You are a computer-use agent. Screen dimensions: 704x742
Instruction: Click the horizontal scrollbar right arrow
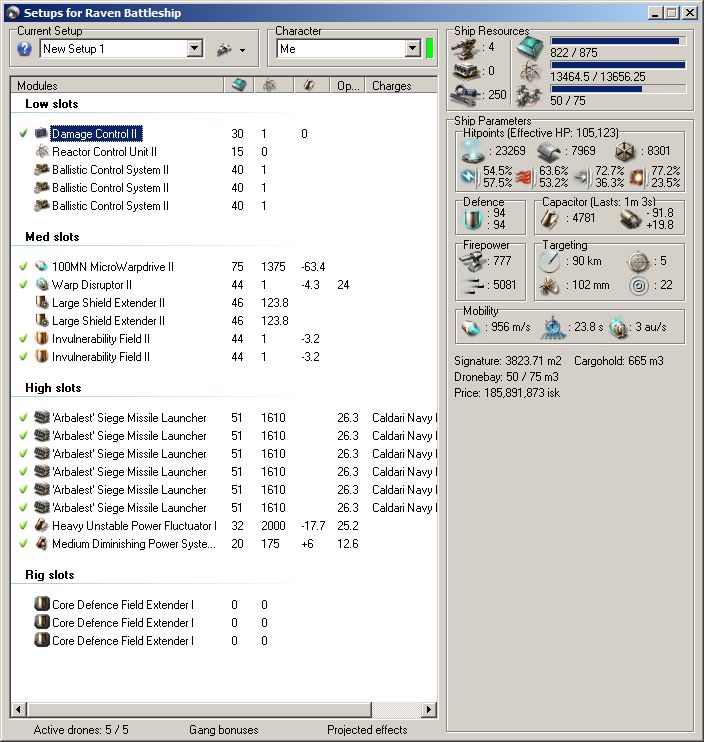click(x=429, y=709)
